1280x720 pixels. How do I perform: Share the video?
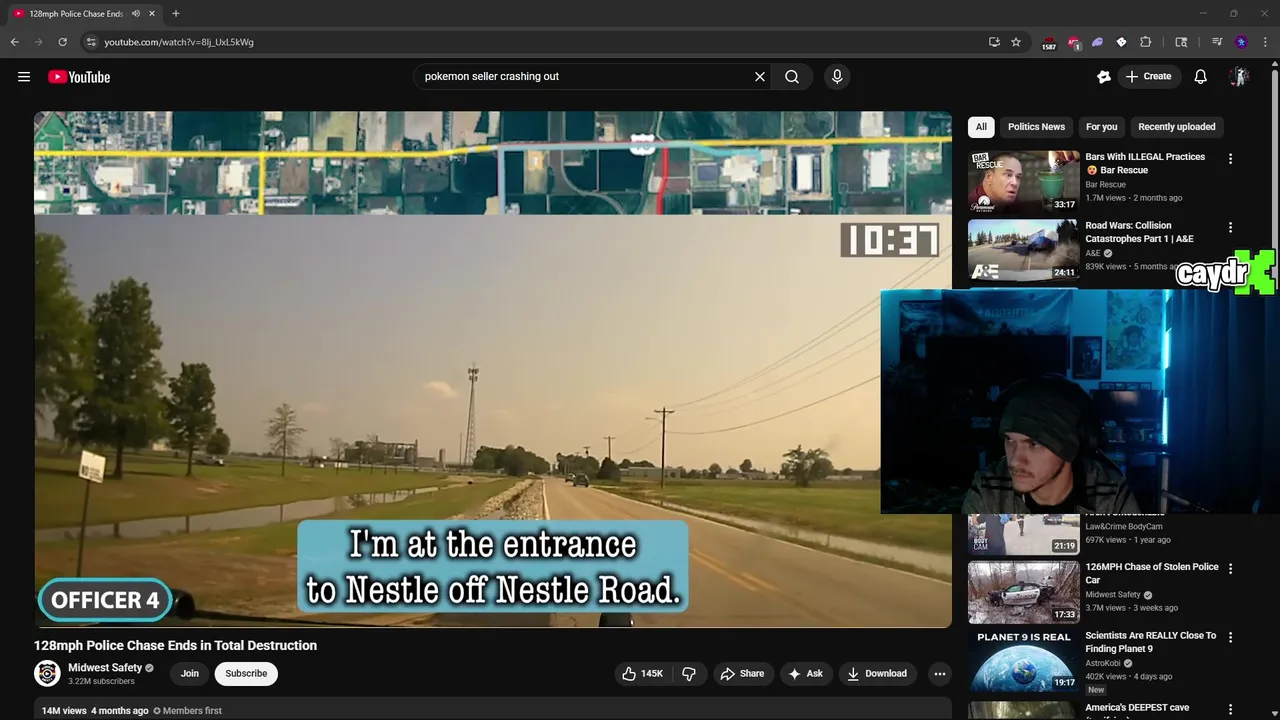pyautogui.click(x=742, y=674)
